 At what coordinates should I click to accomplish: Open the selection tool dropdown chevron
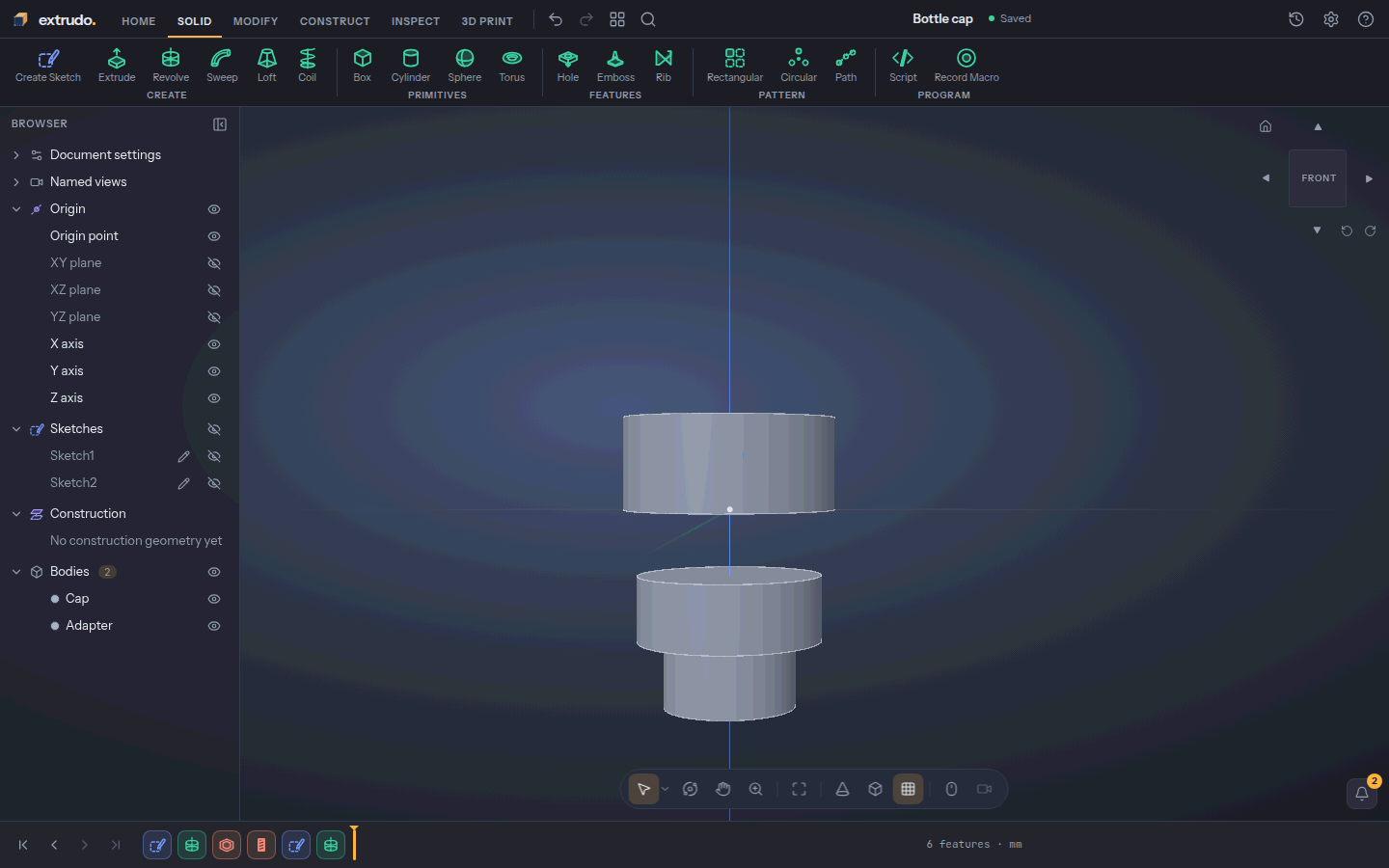pyautogui.click(x=666, y=789)
